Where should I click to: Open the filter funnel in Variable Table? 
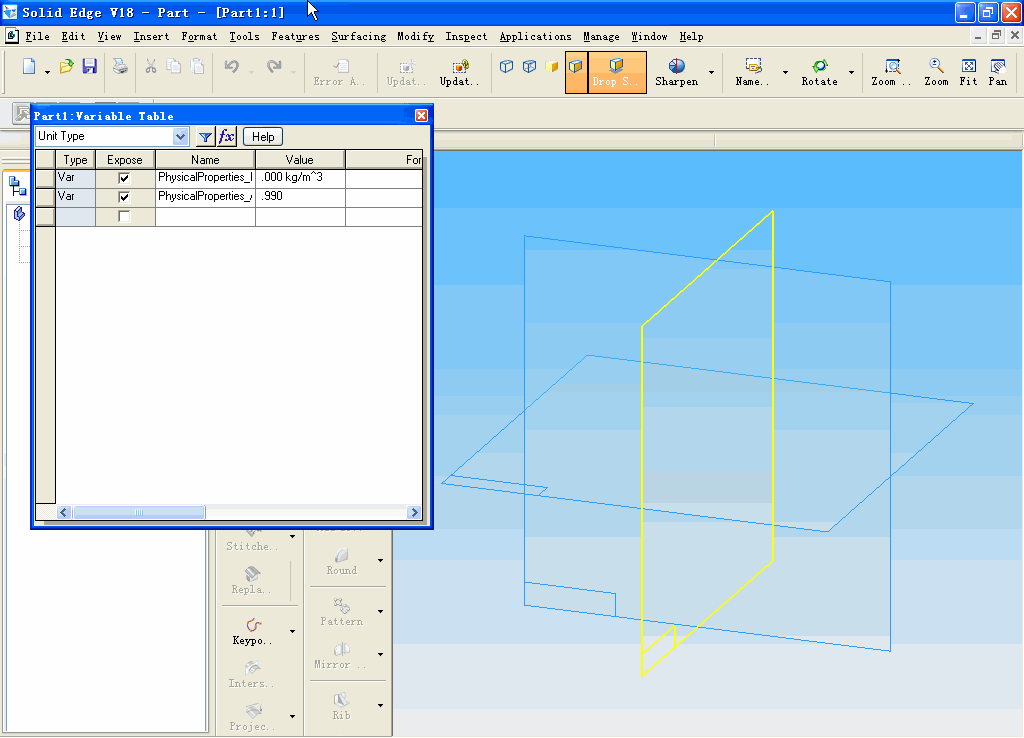(x=206, y=136)
